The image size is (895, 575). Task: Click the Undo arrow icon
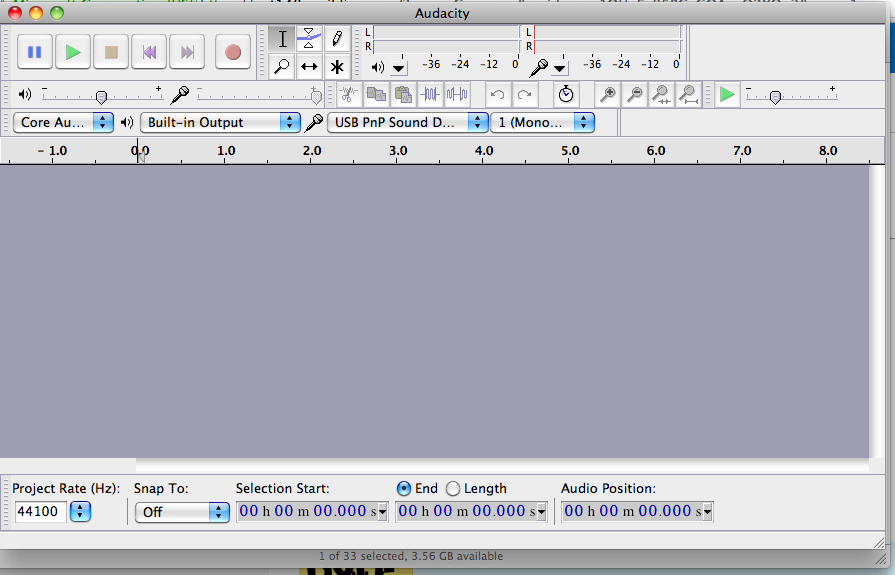click(x=498, y=94)
